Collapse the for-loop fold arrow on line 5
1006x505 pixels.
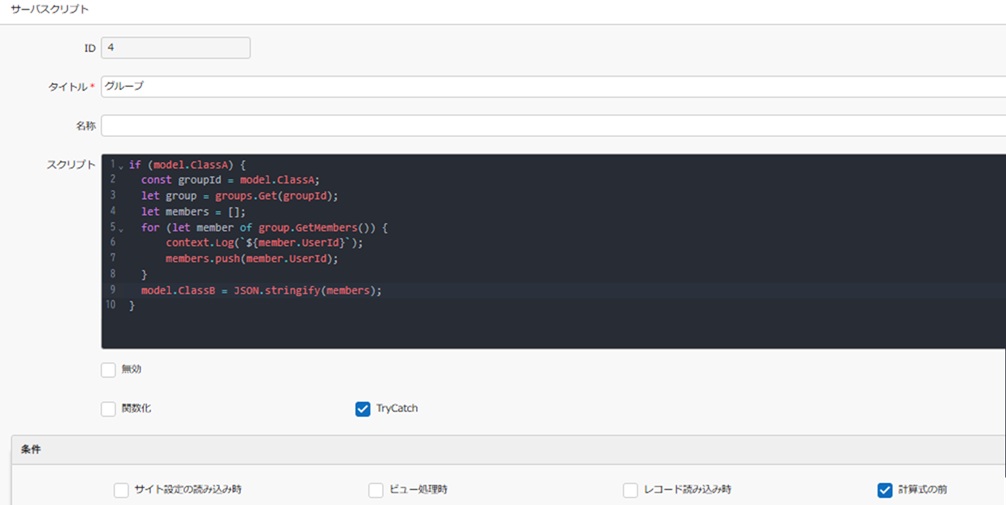pos(121,228)
